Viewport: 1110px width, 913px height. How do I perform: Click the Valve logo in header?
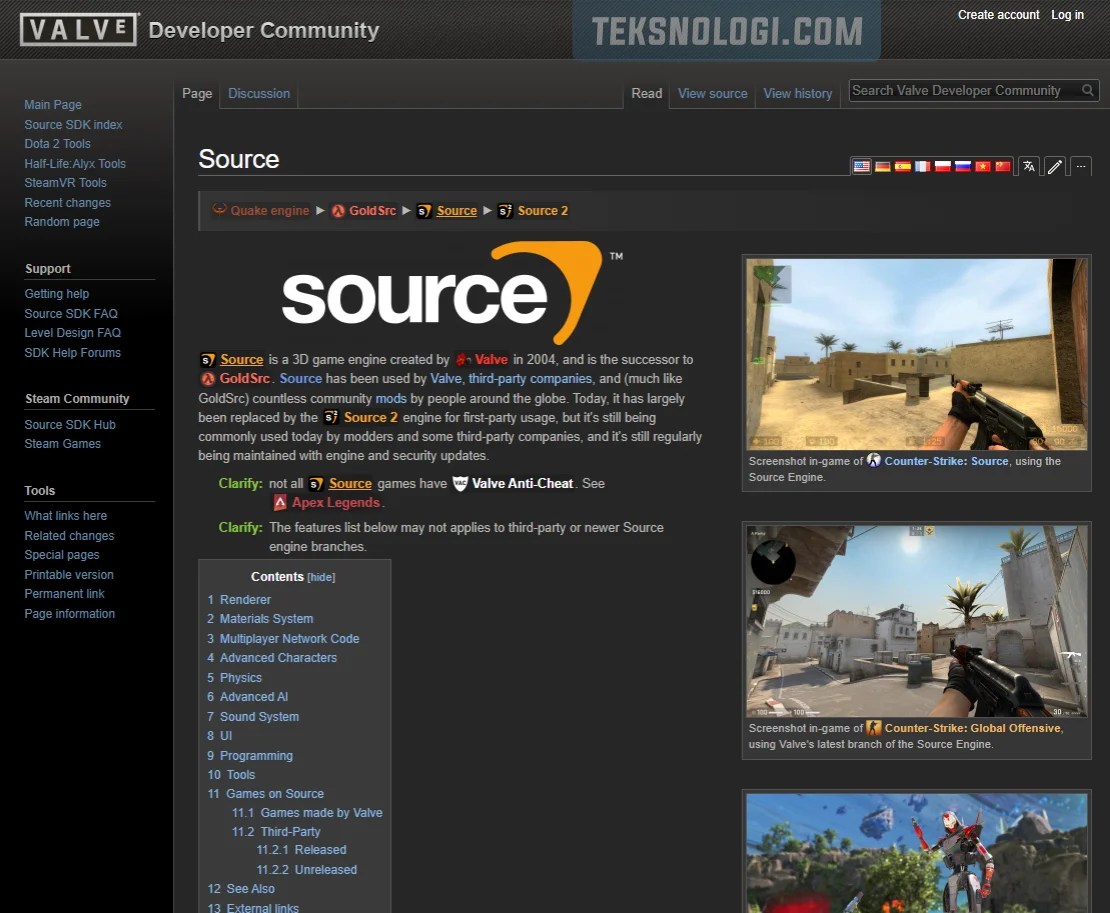coord(79,30)
